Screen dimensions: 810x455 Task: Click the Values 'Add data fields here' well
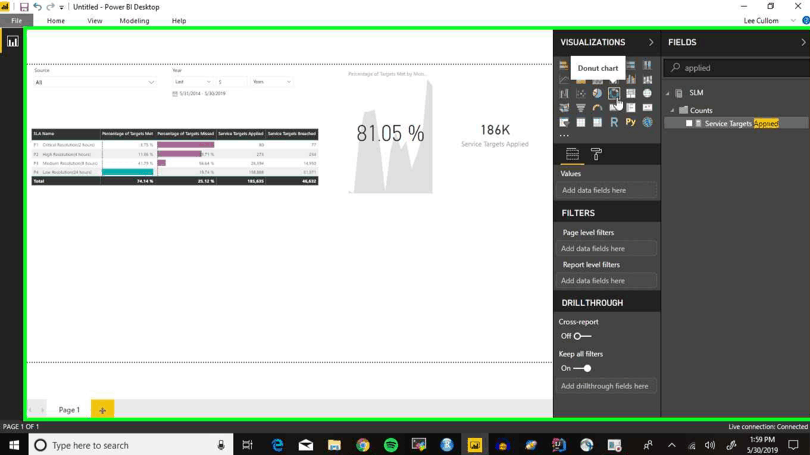click(608, 191)
